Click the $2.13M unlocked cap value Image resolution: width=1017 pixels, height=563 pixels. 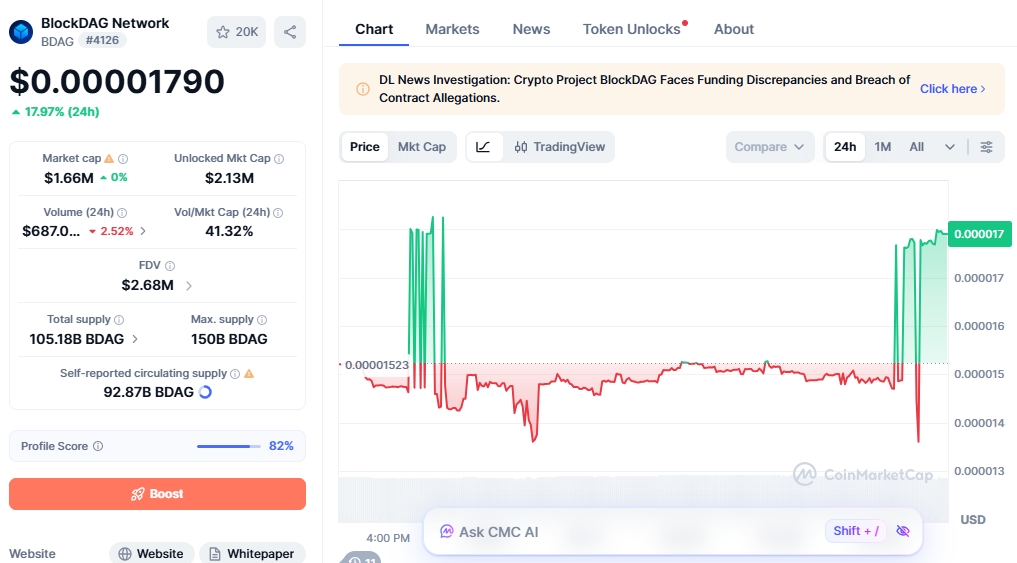pos(229,178)
